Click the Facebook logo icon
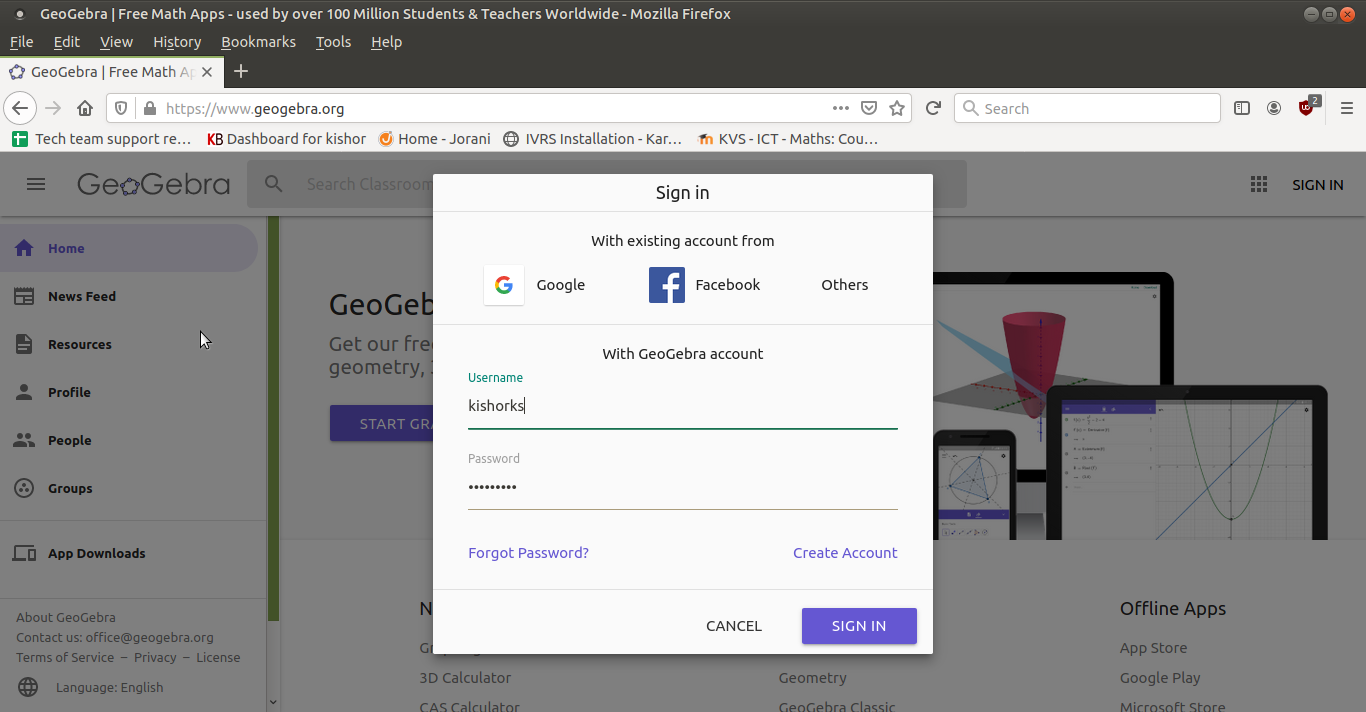This screenshot has height=712, width=1366. 667,285
